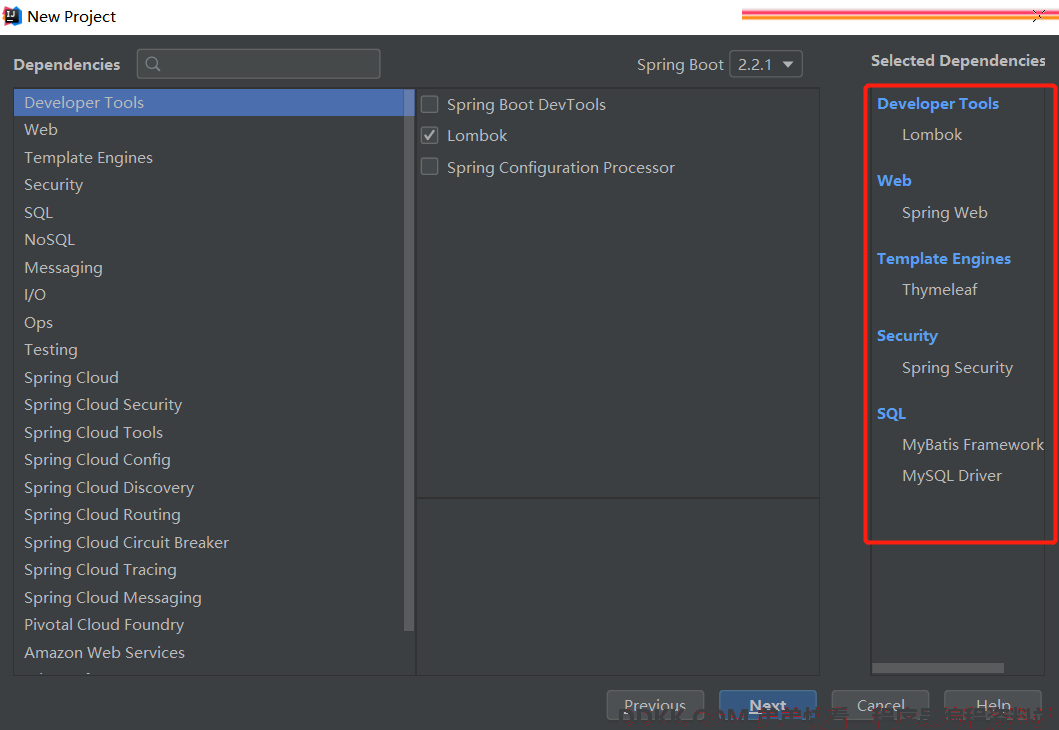Click Spring Web in Selected Dependencies
The image size is (1059, 730).
coord(944,213)
